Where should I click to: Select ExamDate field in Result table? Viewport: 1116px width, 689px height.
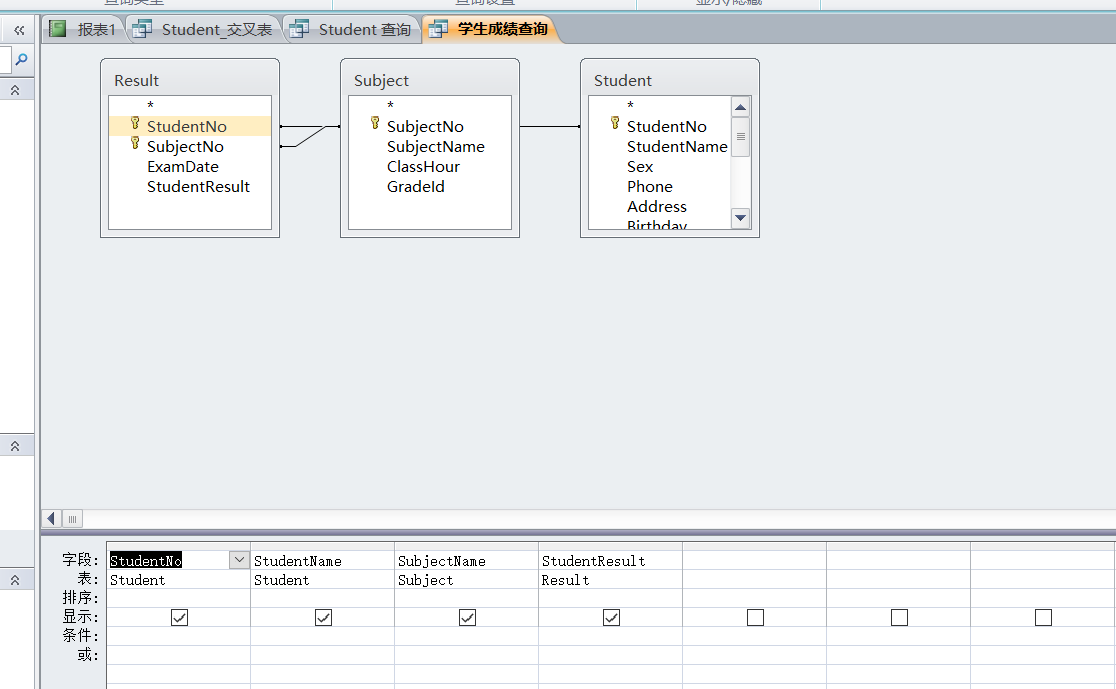(x=182, y=167)
